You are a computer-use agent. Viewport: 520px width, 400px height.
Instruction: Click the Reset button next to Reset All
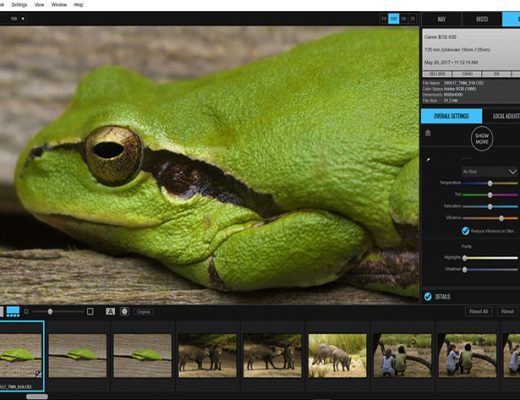click(x=508, y=312)
